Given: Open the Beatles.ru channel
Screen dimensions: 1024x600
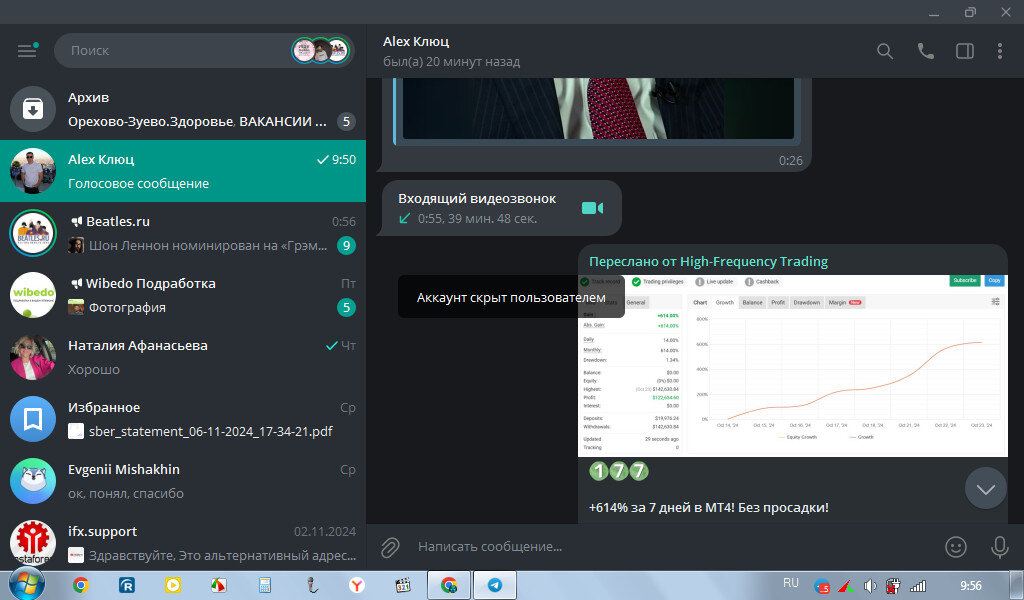Looking at the screenshot, I should (x=183, y=233).
